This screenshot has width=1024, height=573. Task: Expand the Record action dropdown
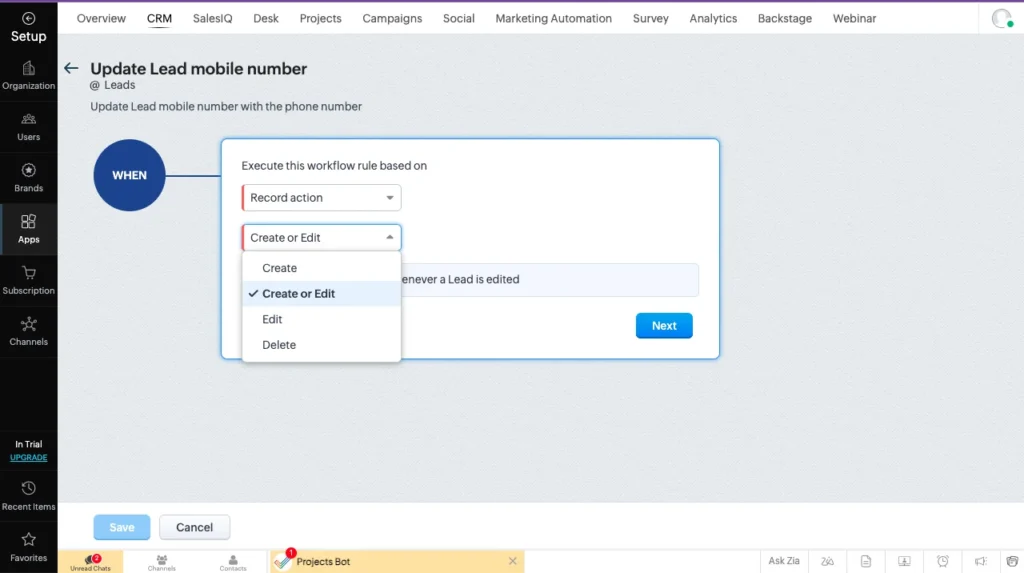click(x=321, y=198)
